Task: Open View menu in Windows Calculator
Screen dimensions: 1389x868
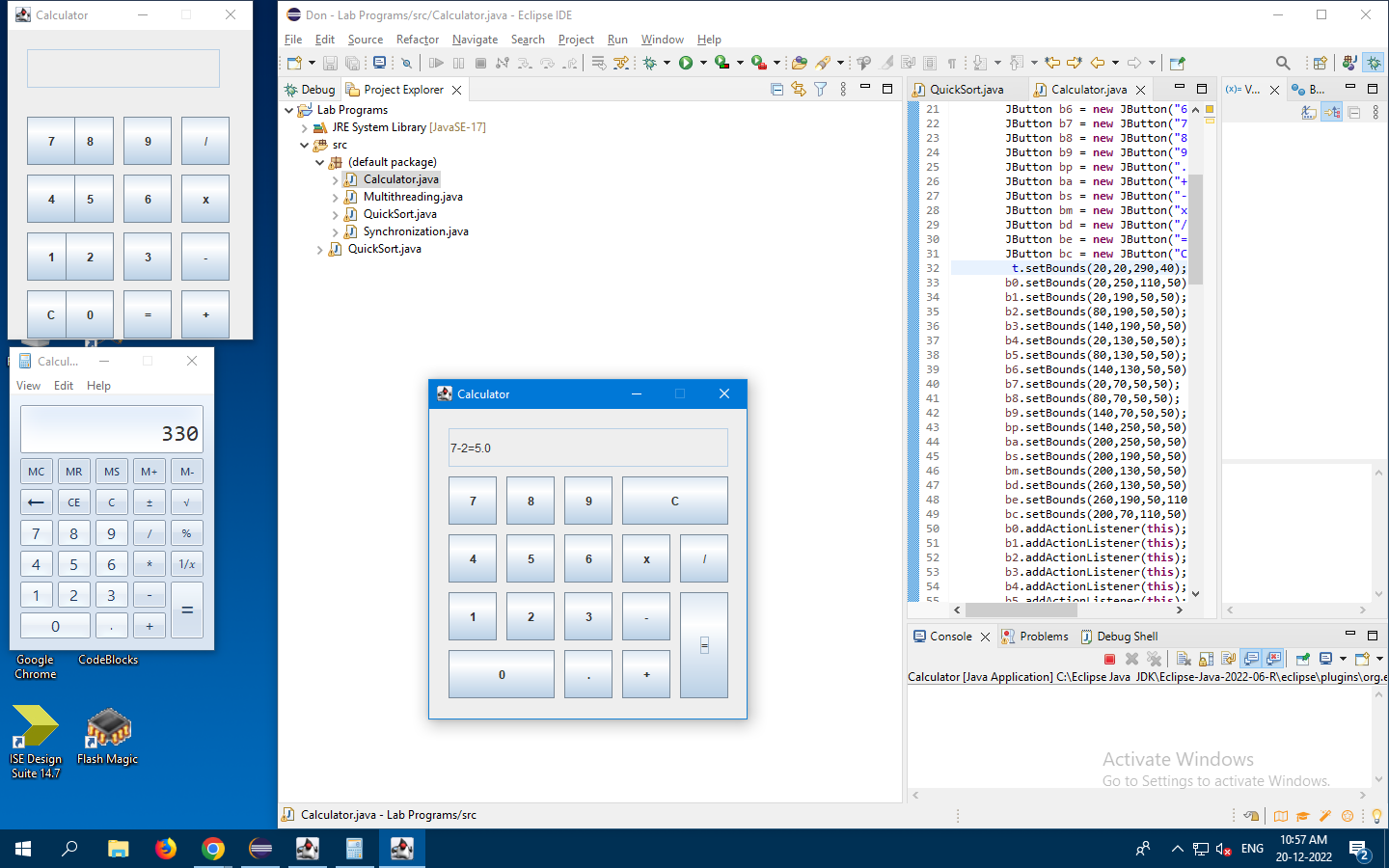Action: (28, 386)
